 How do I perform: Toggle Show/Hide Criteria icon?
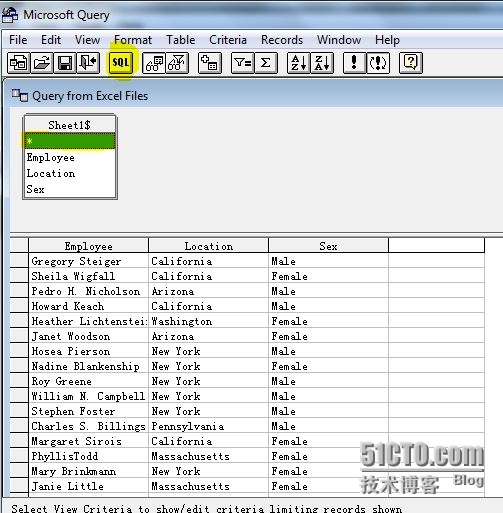click(177, 63)
